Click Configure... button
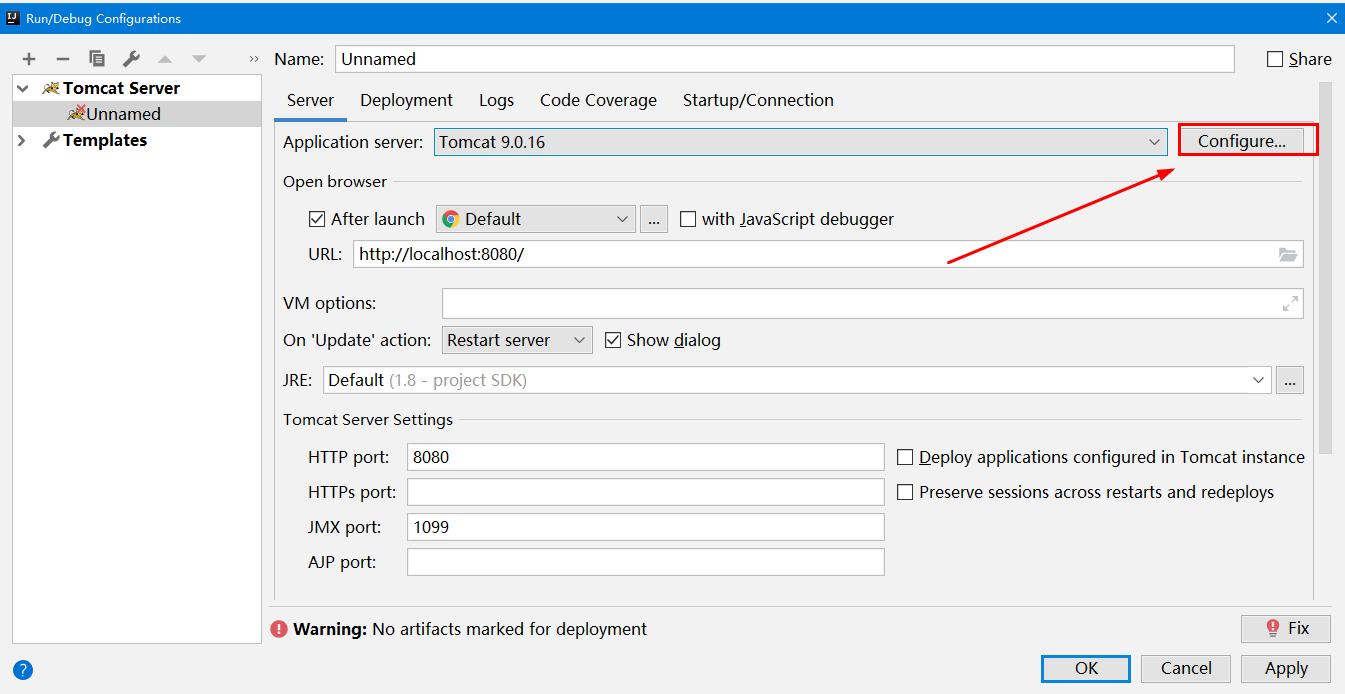This screenshot has height=694, width=1345. coord(1242,141)
